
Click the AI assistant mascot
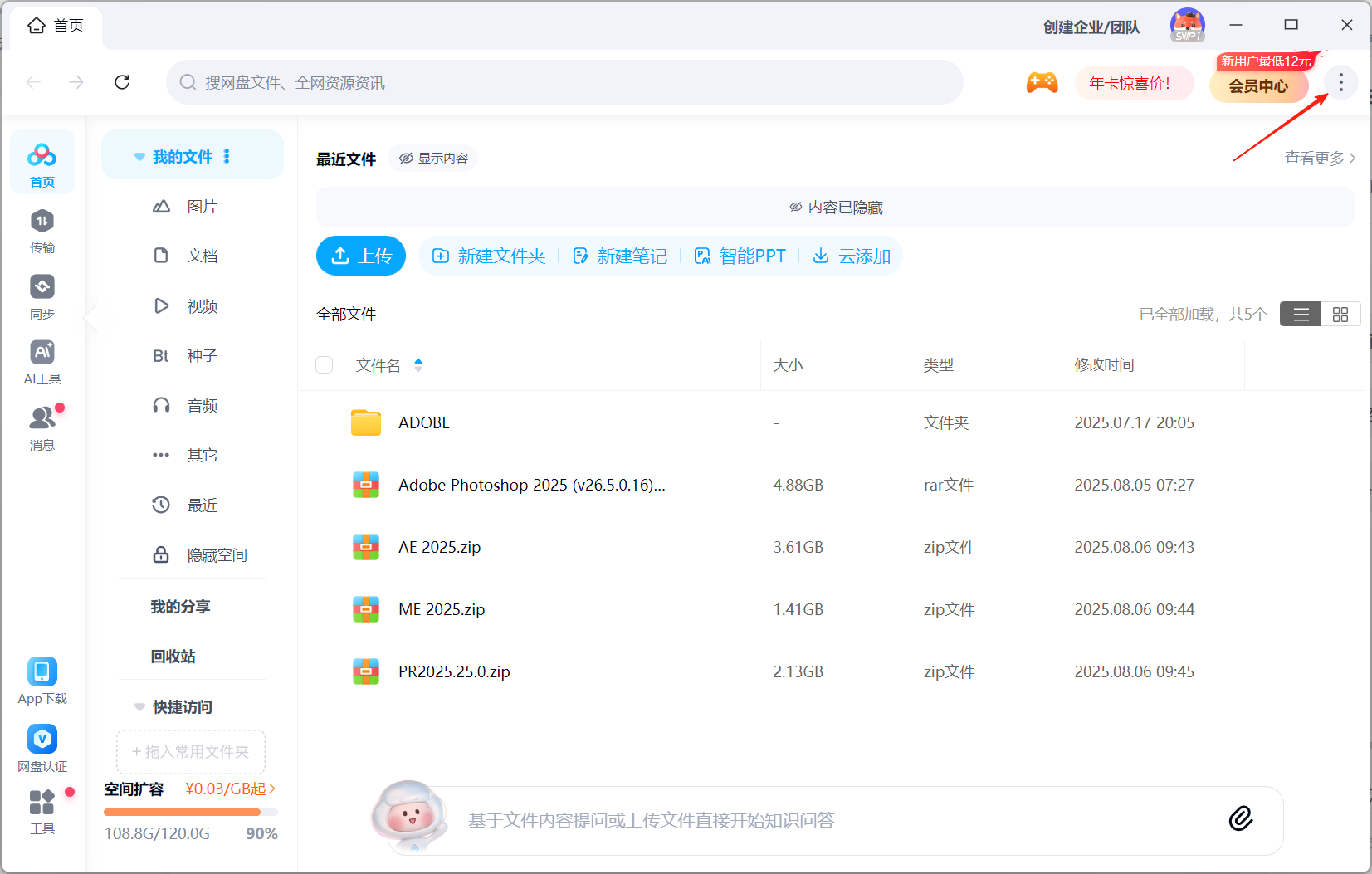pos(410,817)
